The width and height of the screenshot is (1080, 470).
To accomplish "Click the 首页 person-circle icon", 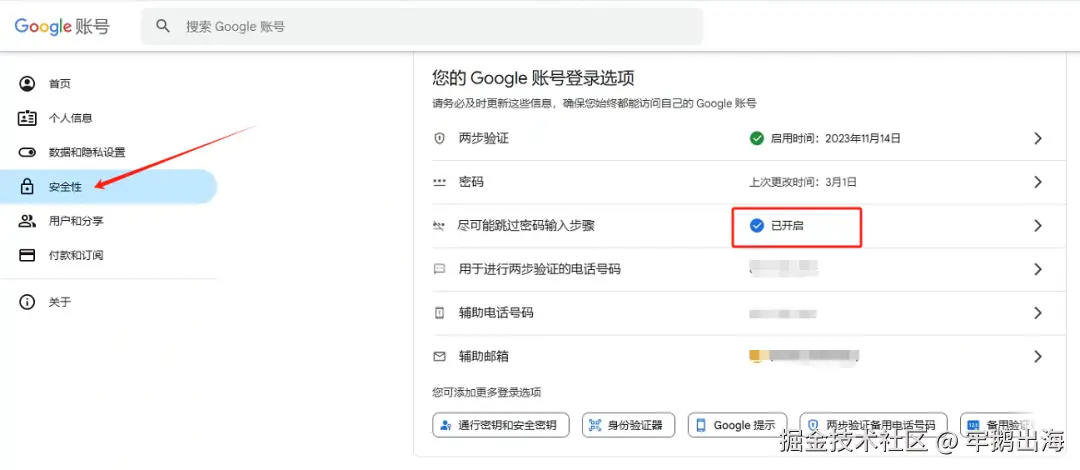I will (x=27, y=84).
